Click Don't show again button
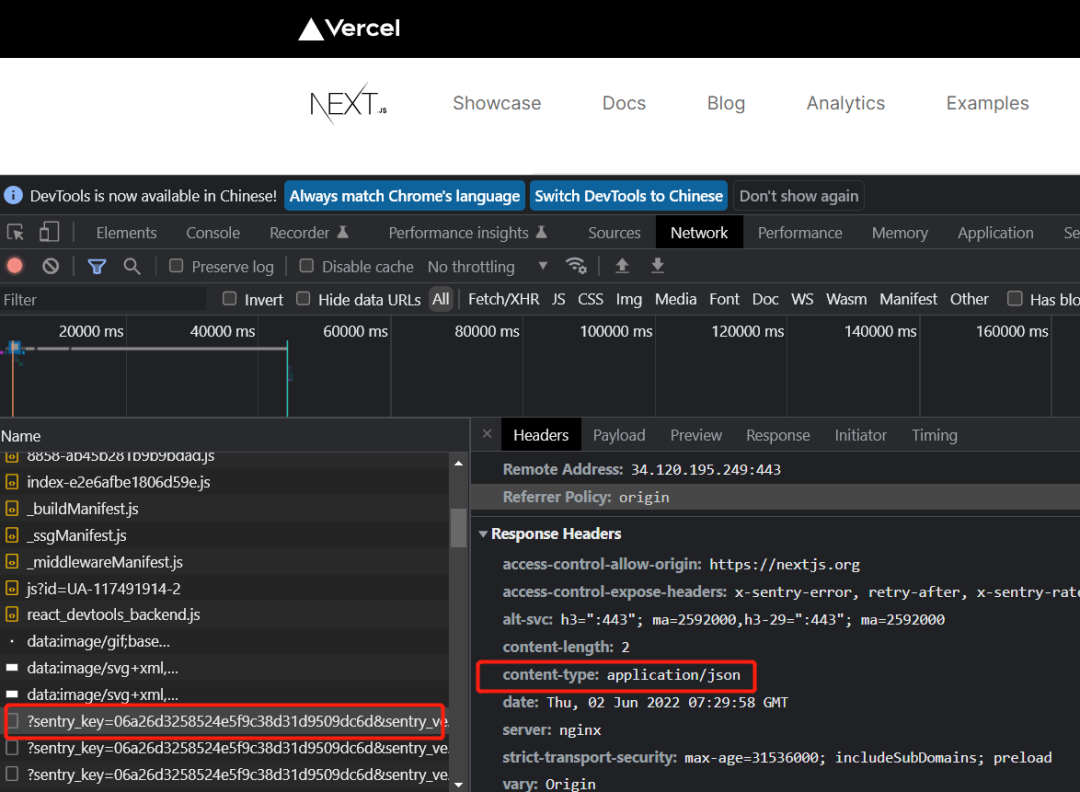This screenshot has width=1080, height=792. 799,196
